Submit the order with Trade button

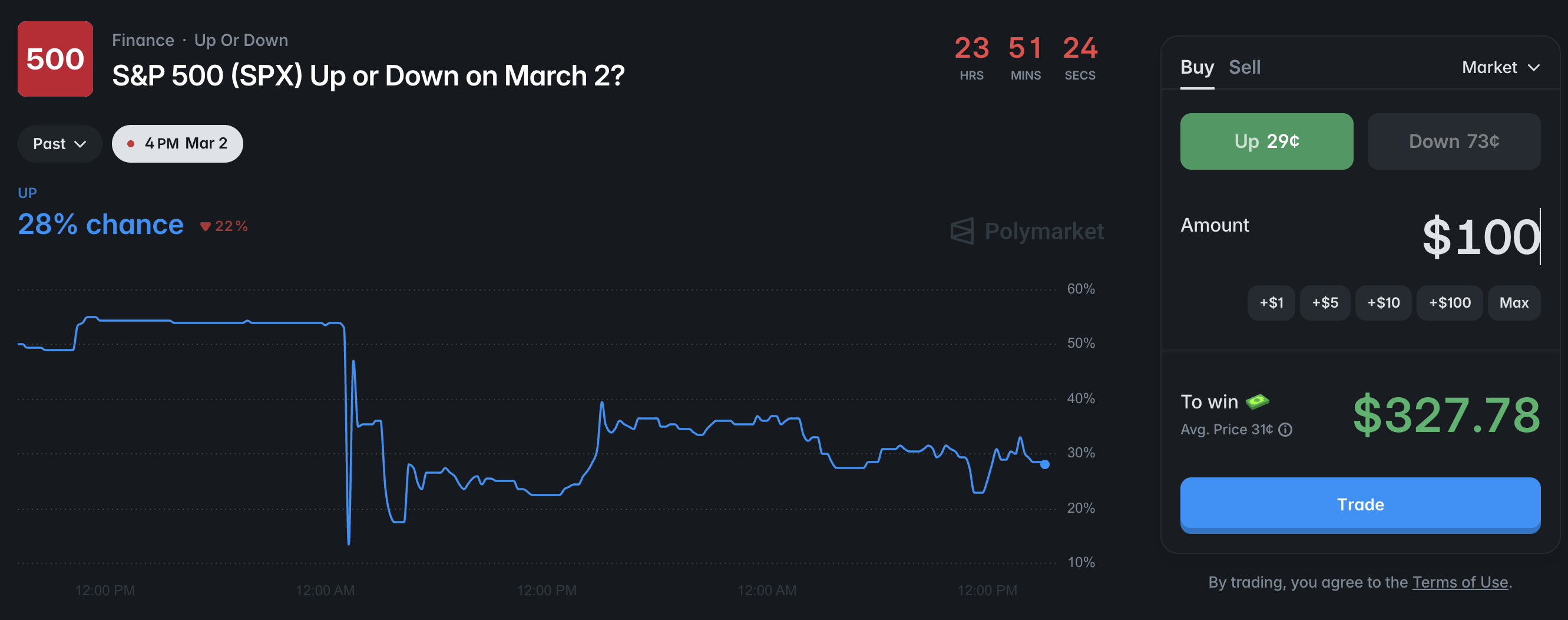coord(1361,505)
